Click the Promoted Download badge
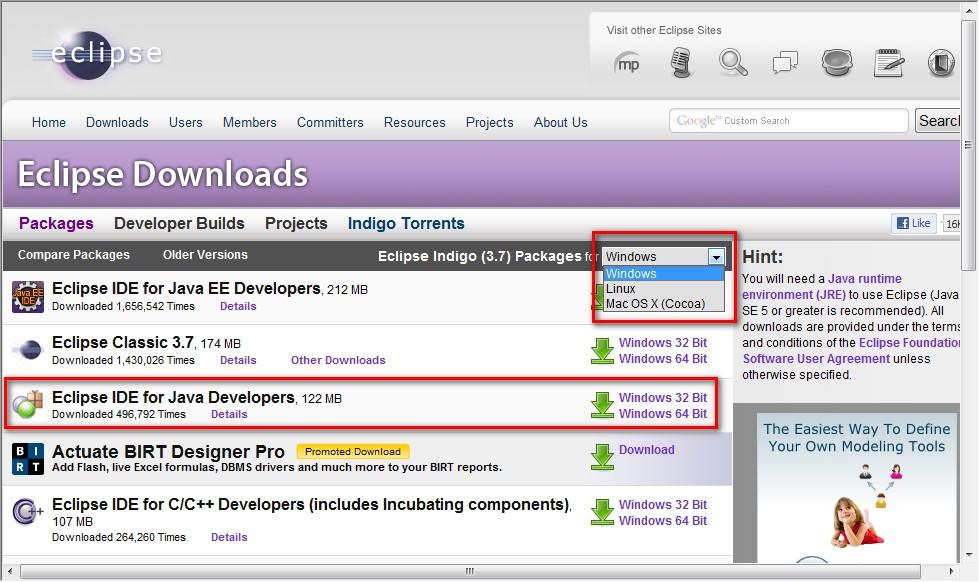Image resolution: width=979 pixels, height=582 pixels. 353,451
